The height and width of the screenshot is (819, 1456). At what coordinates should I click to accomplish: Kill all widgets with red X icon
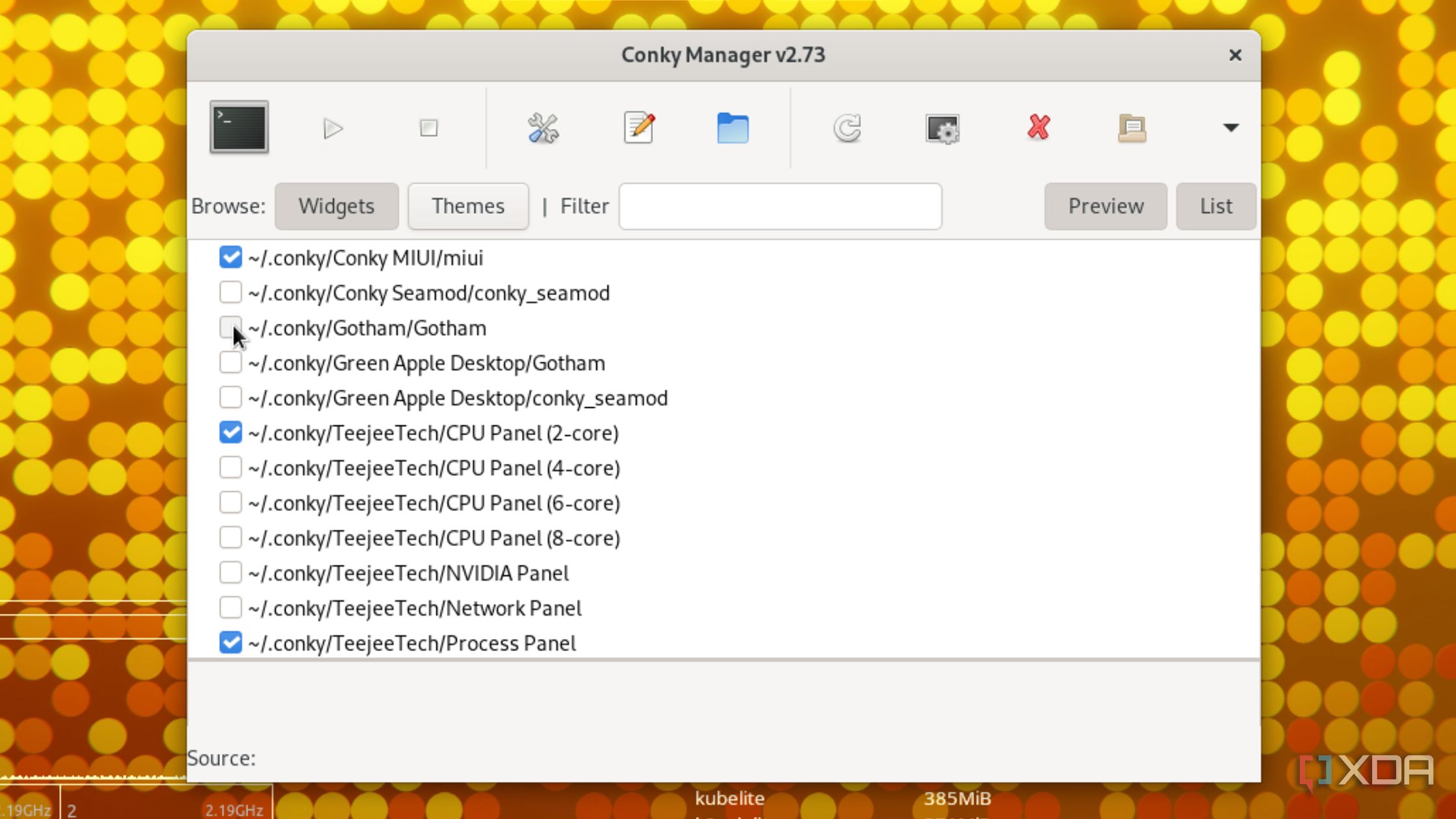click(1038, 127)
